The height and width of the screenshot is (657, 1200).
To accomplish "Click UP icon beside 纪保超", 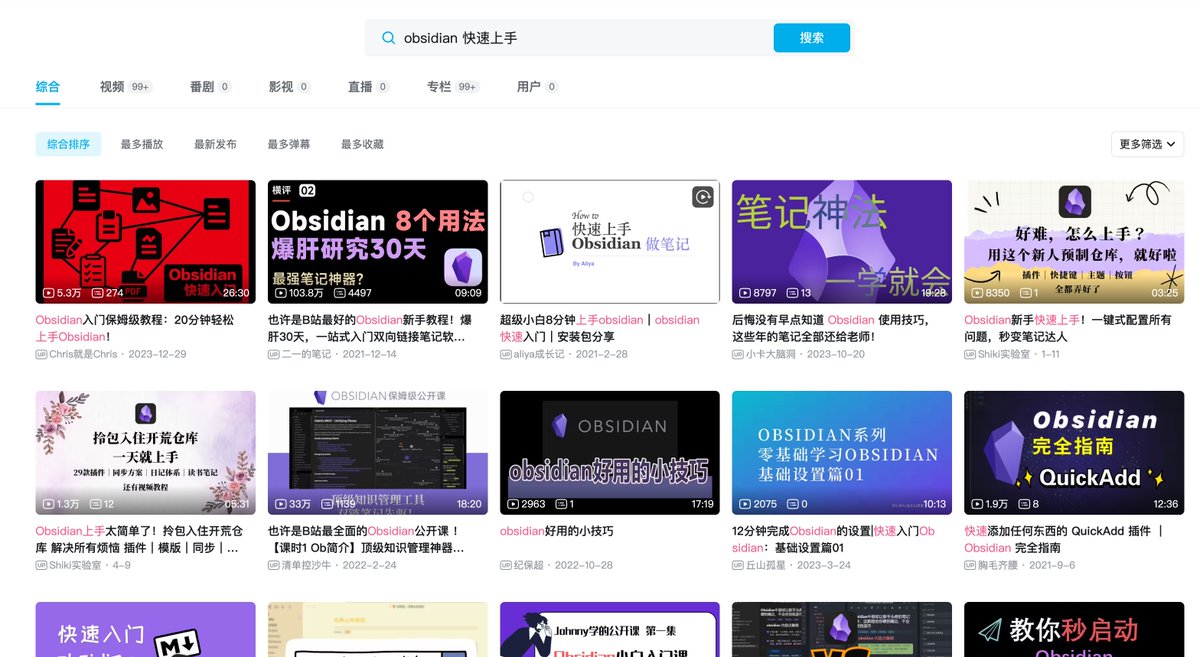I will click(505, 565).
